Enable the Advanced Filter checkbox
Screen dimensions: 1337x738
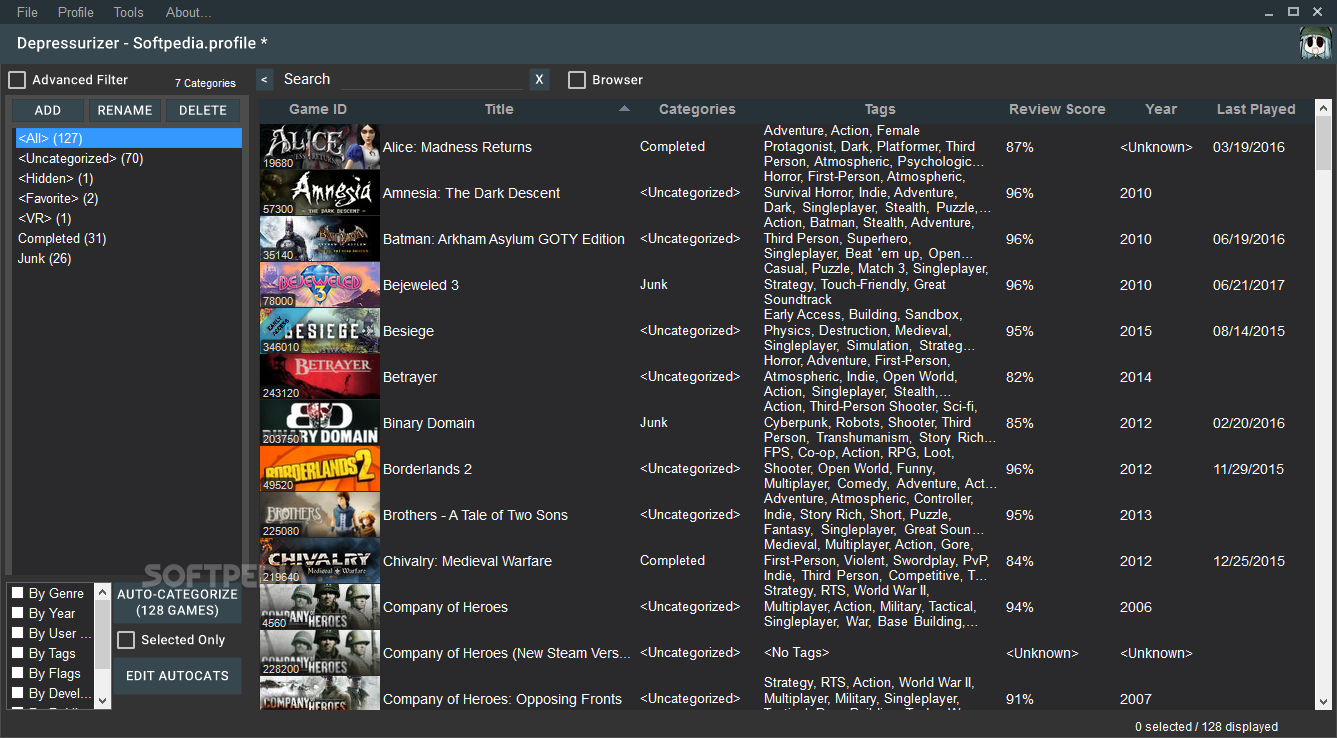(17, 80)
